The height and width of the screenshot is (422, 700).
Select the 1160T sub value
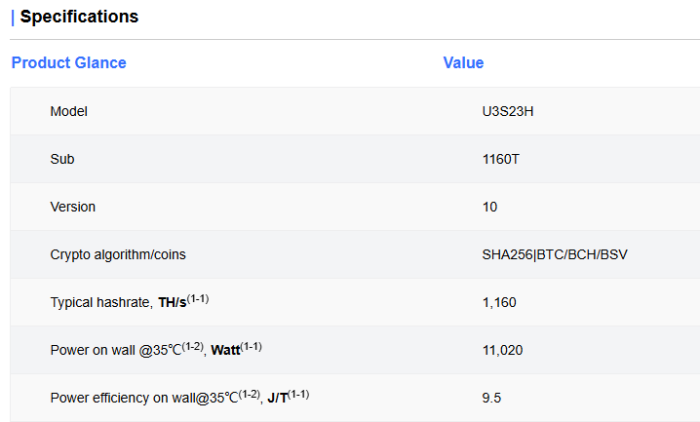(x=501, y=159)
